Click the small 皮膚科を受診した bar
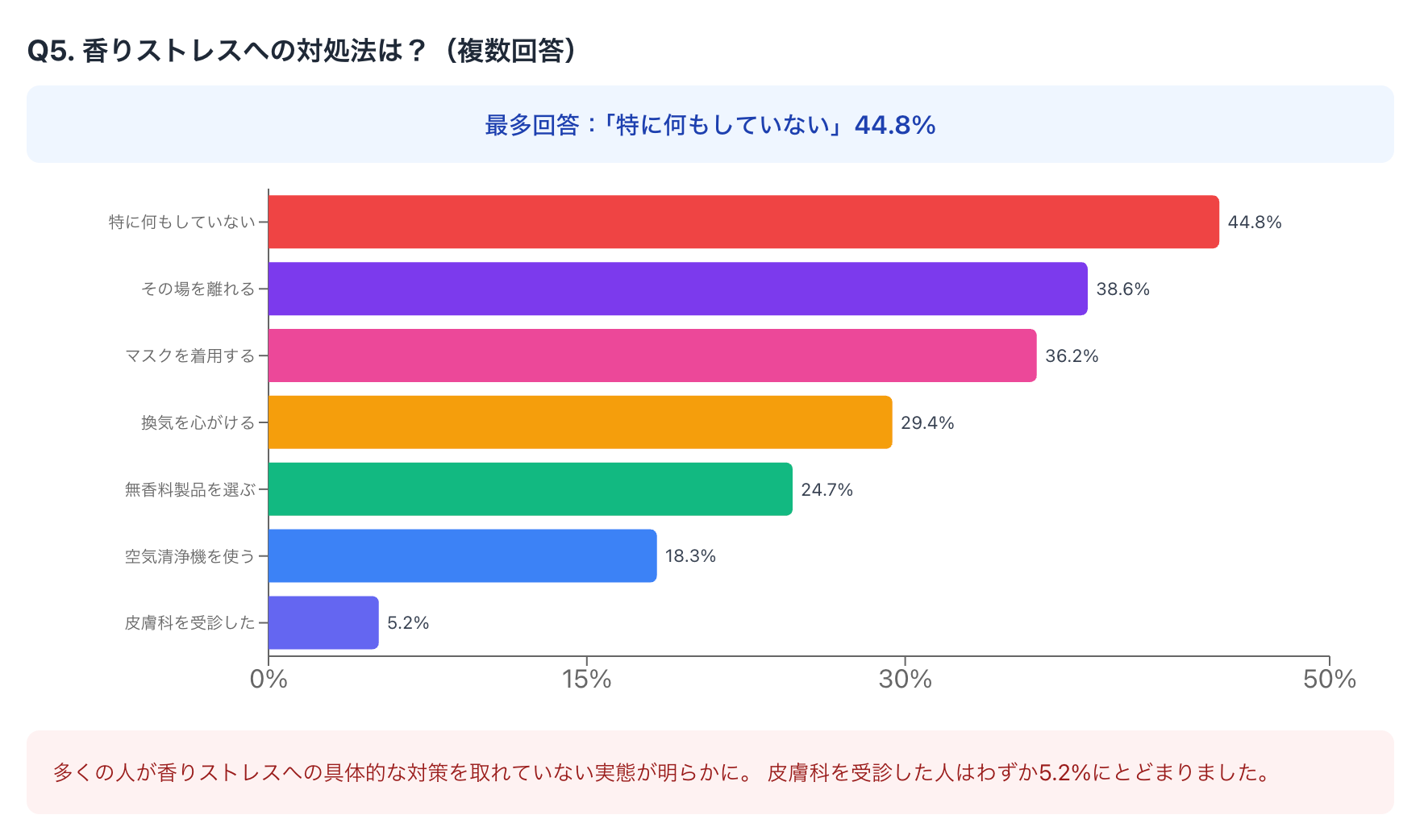Viewport: 1424px width, 840px height. click(323, 622)
